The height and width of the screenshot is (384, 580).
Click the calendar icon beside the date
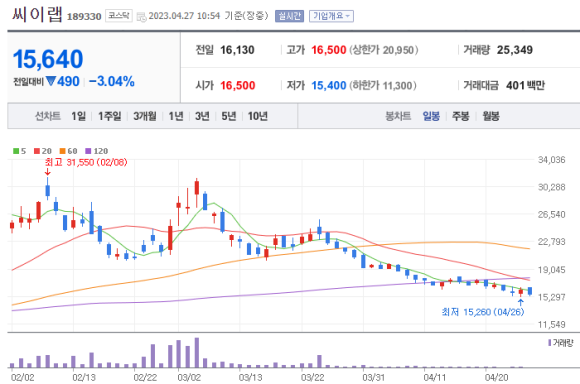point(141,17)
